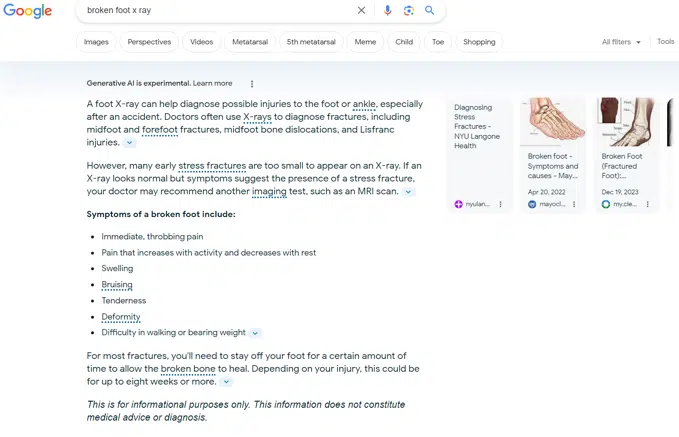This screenshot has width=679, height=437.
Task: Click the underlined 'forefoot' term
Action: [x=160, y=130]
